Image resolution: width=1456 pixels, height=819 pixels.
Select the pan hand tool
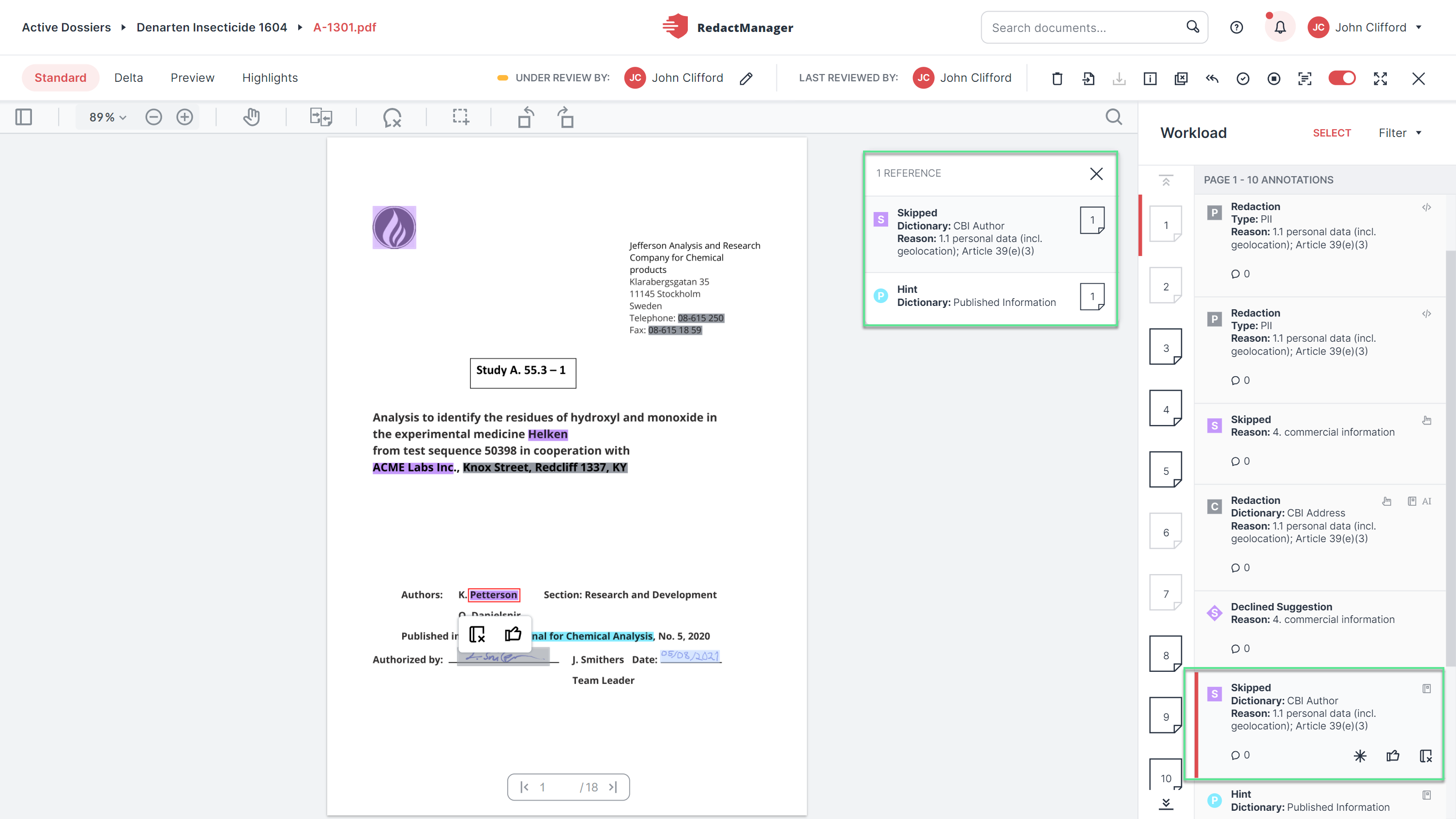[x=252, y=117]
